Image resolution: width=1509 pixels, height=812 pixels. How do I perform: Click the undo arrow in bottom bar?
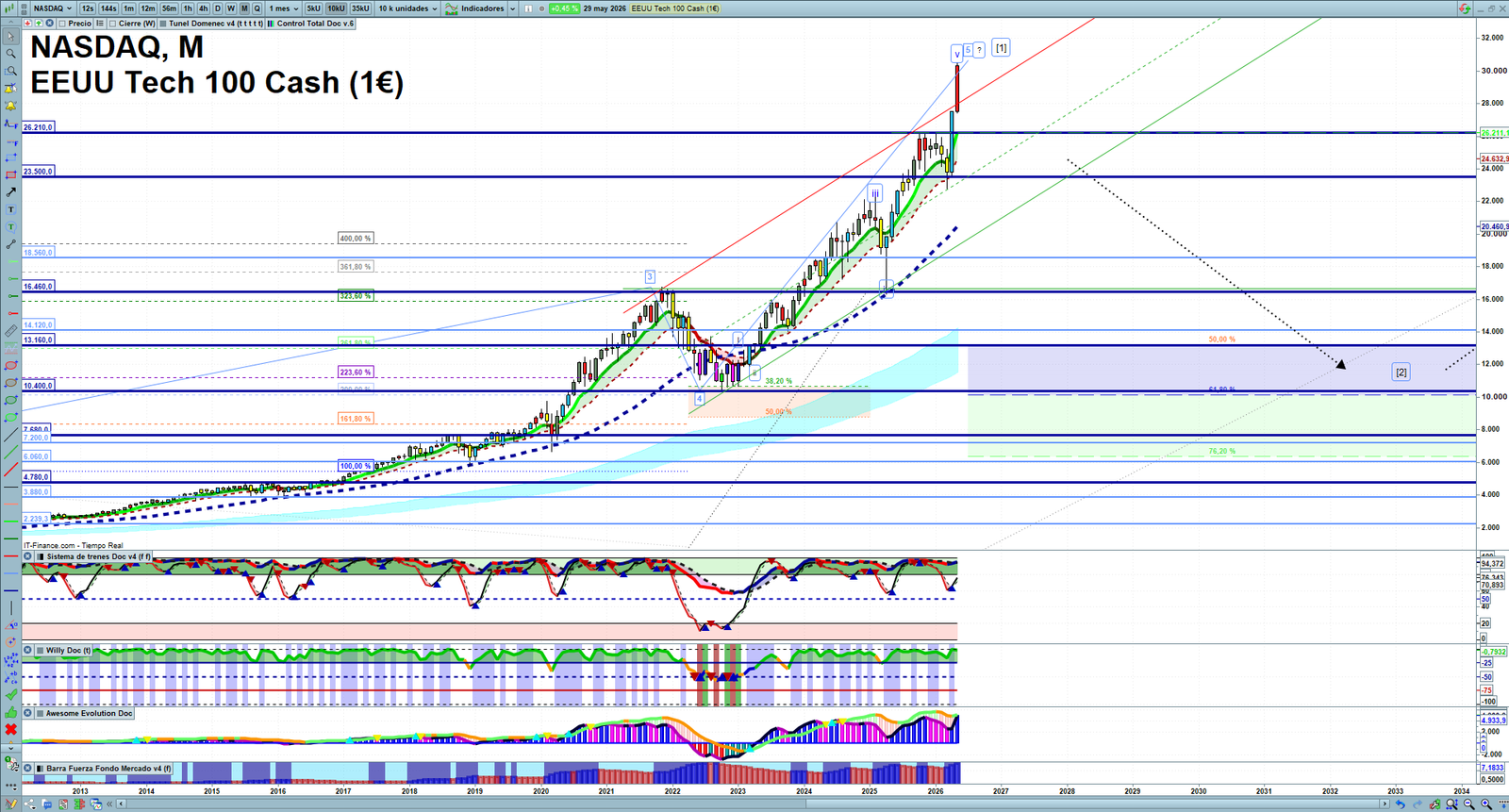coord(1401,804)
